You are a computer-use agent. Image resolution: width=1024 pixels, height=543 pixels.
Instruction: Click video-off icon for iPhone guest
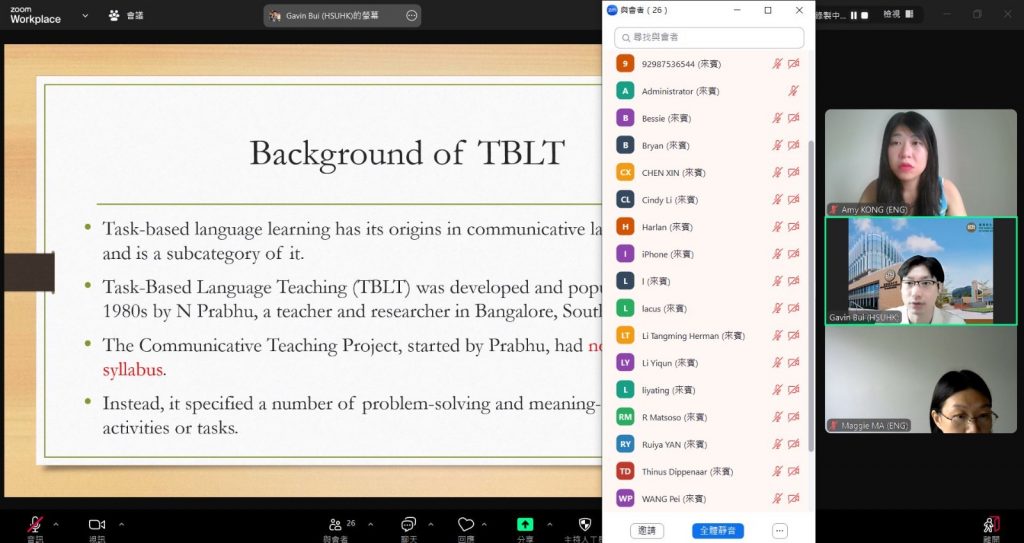point(793,254)
